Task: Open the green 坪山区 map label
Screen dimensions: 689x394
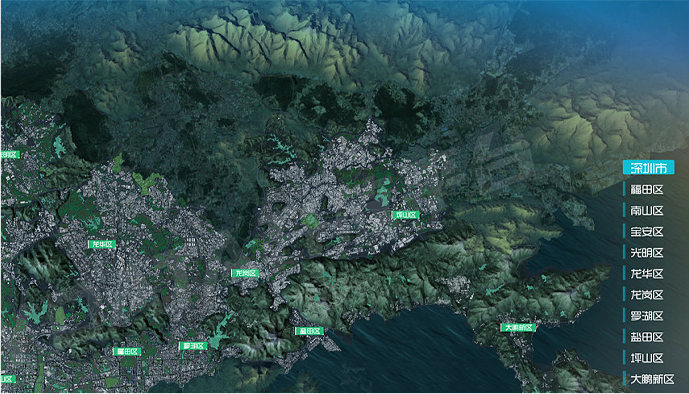Action: [x=406, y=215]
